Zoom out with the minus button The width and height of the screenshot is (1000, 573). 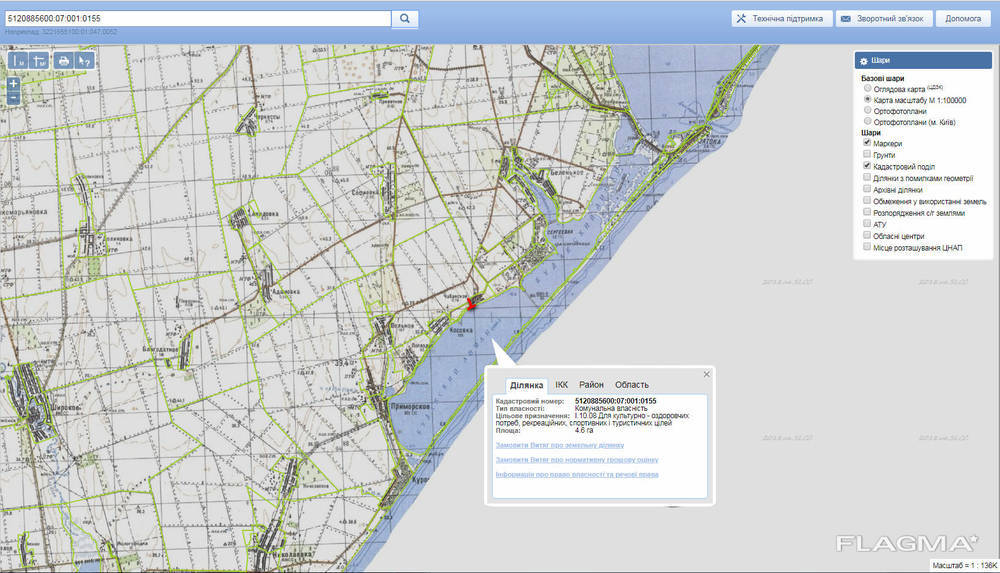point(13,98)
